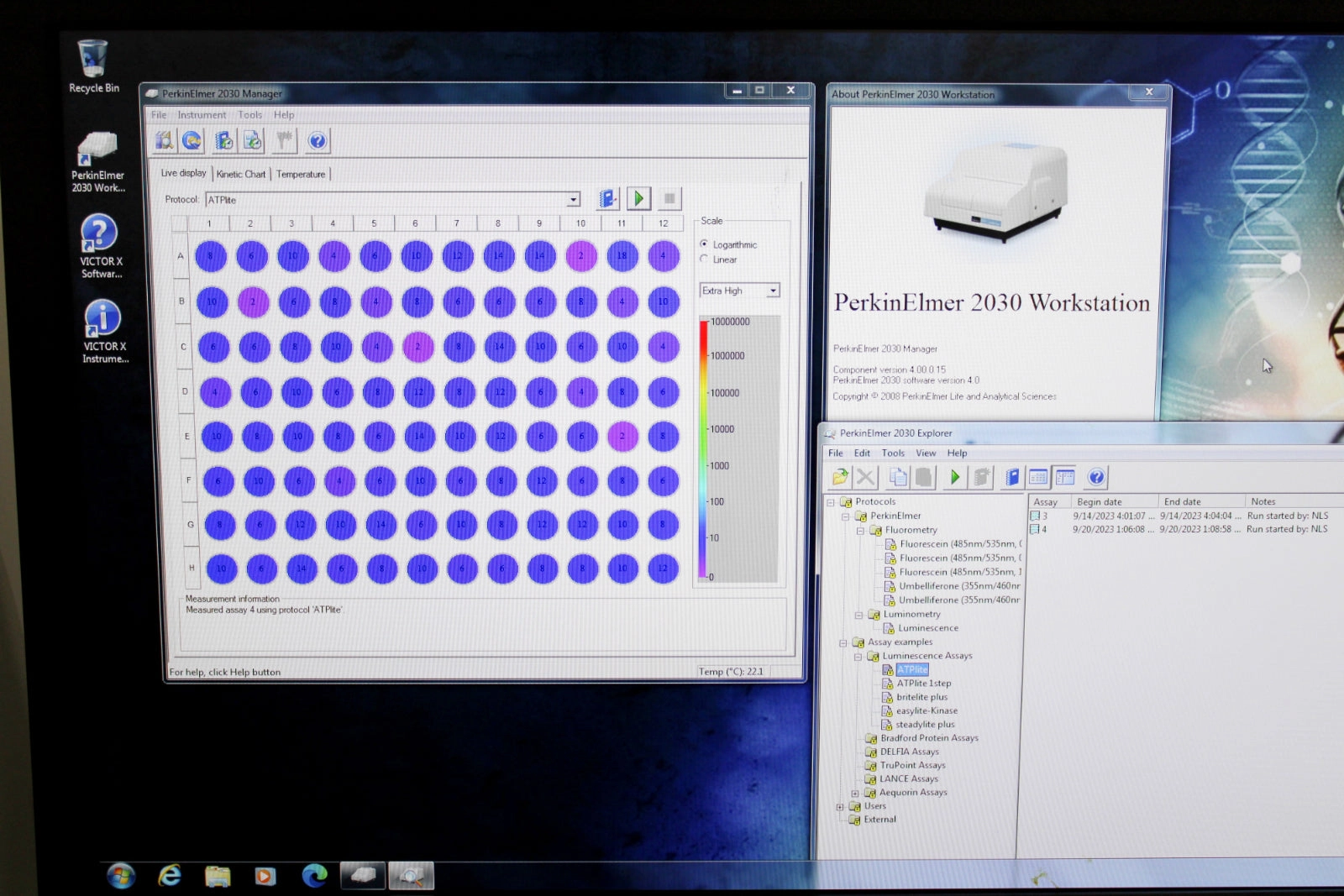Open the Recycle Bin desktop icon
The image size is (1344, 896).
coord(92,65)
